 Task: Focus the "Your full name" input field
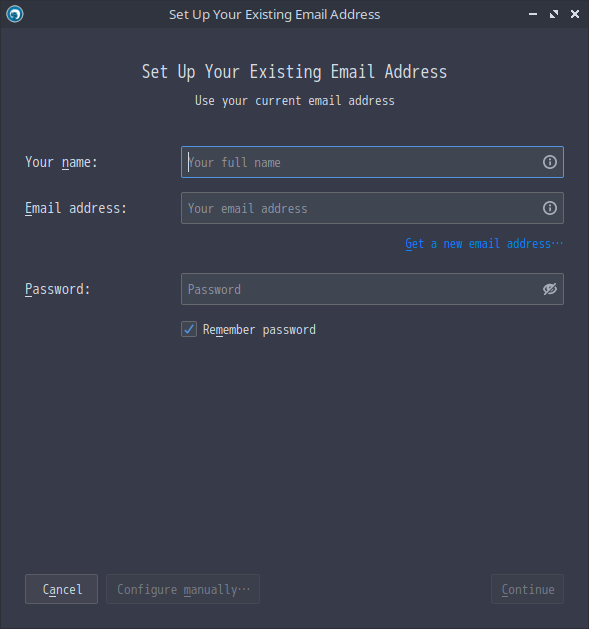(x=372, y=162)
